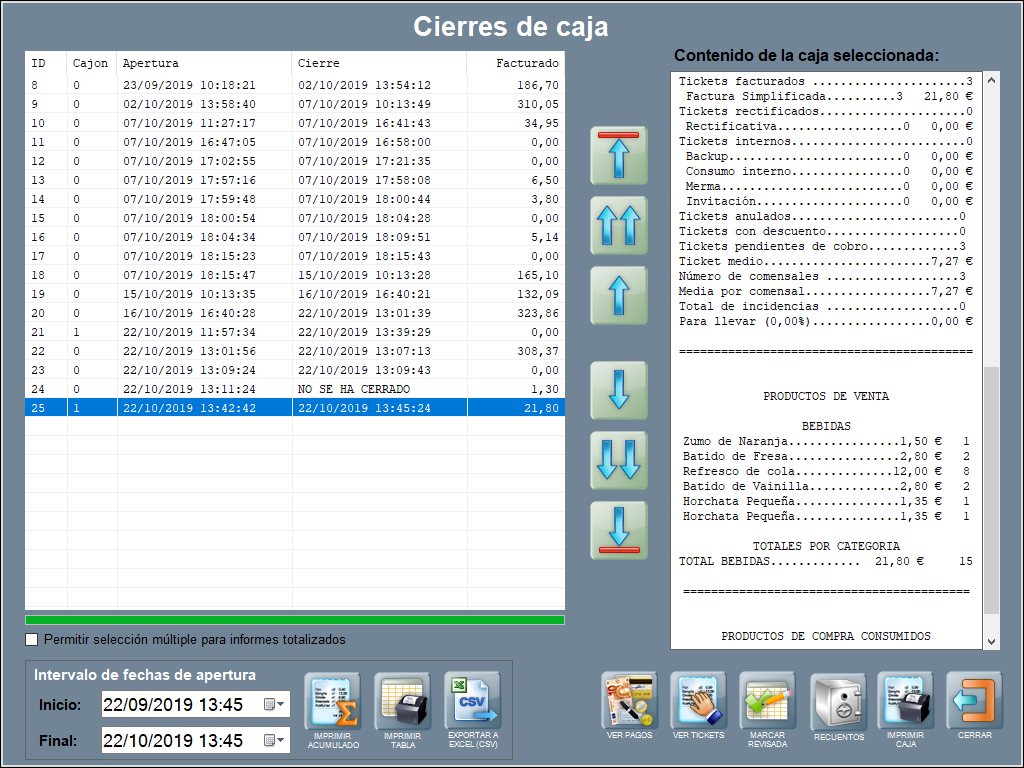This screenshot has width=1024, height=768.
Task: Print the selected box with Imprimir Caja
Action: [905, 702]
